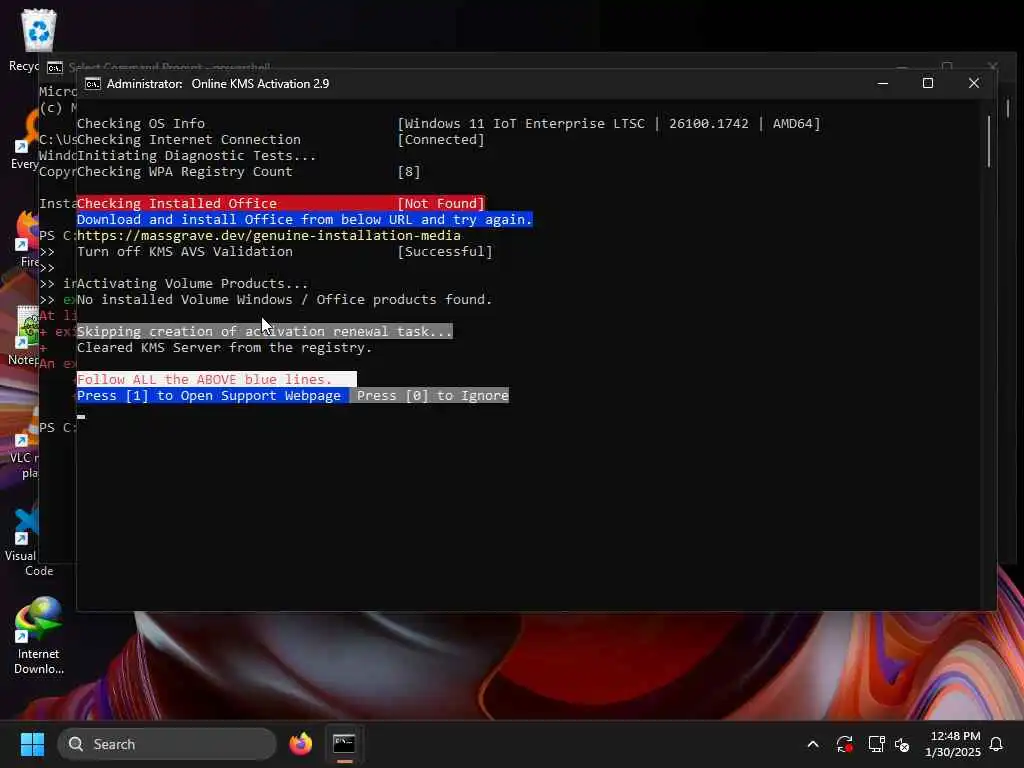Click the muted volume tray icon

pos(902,744)
